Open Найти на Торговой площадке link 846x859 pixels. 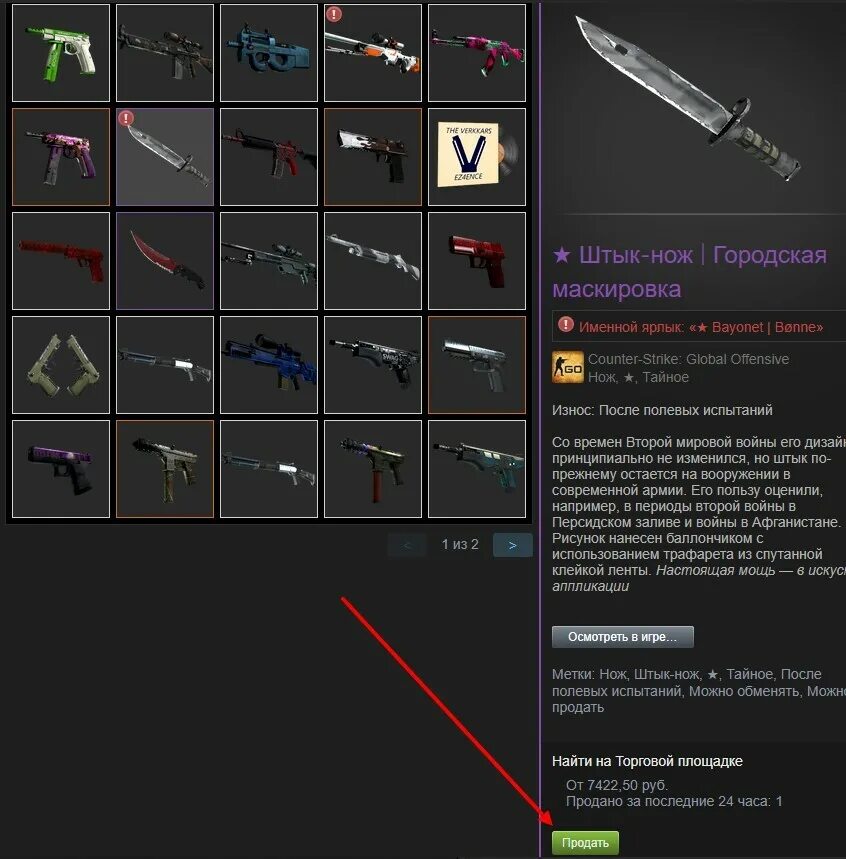pos(647,761)
